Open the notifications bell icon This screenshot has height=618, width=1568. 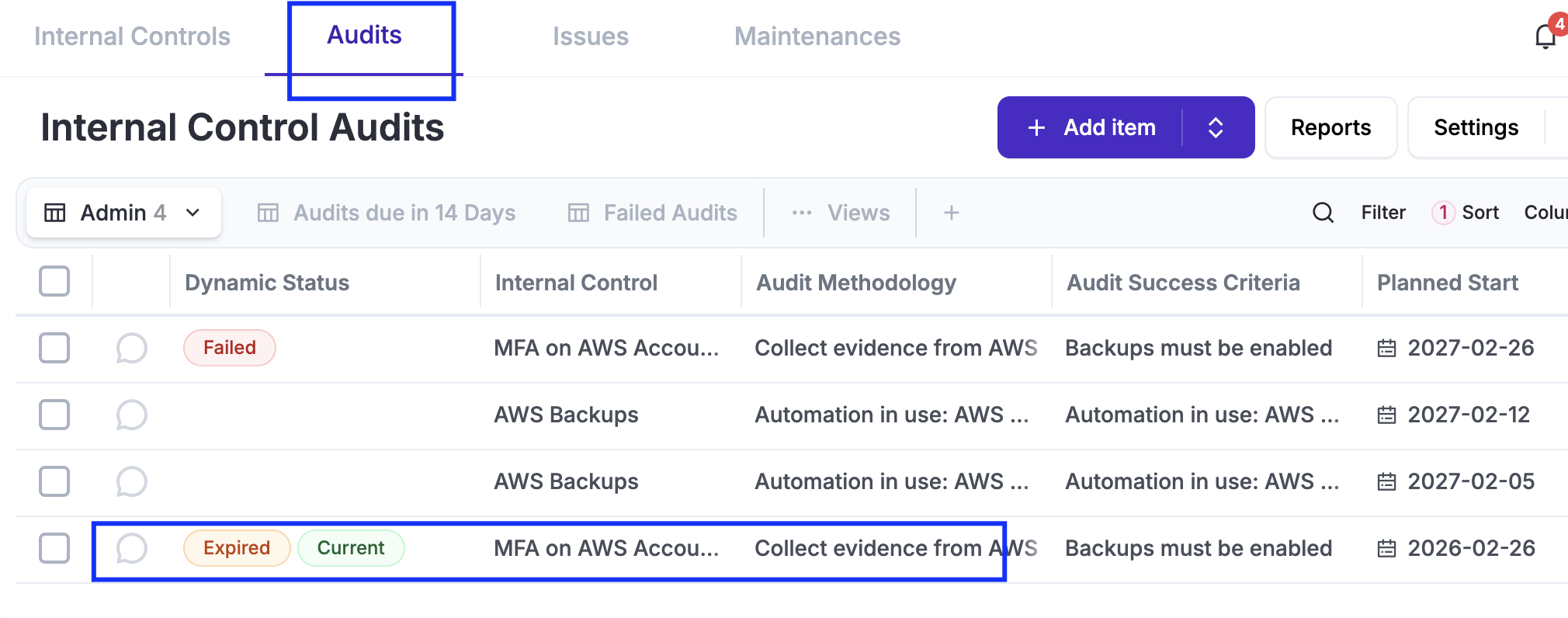pyautogui.click(x=1545, y=36)
